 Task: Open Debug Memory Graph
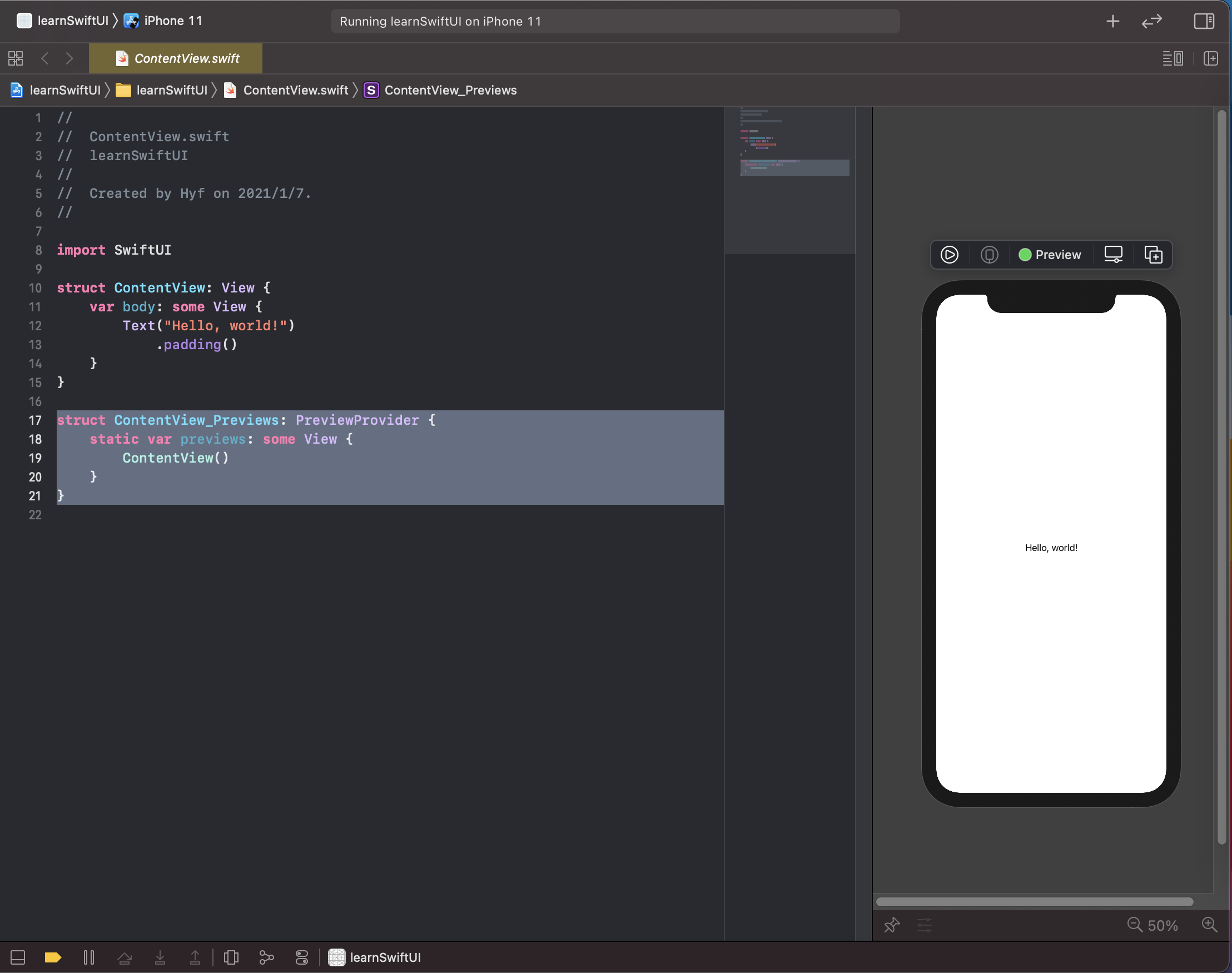(x=266, y=957)
